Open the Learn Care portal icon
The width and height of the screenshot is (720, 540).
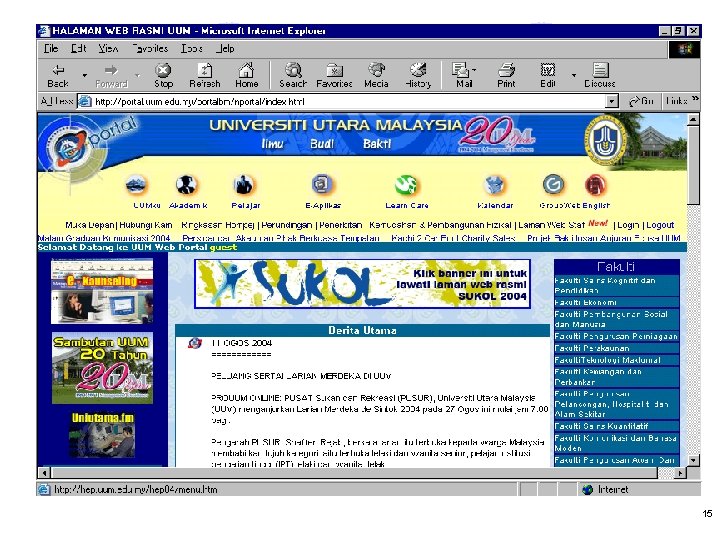coord(406,185)
